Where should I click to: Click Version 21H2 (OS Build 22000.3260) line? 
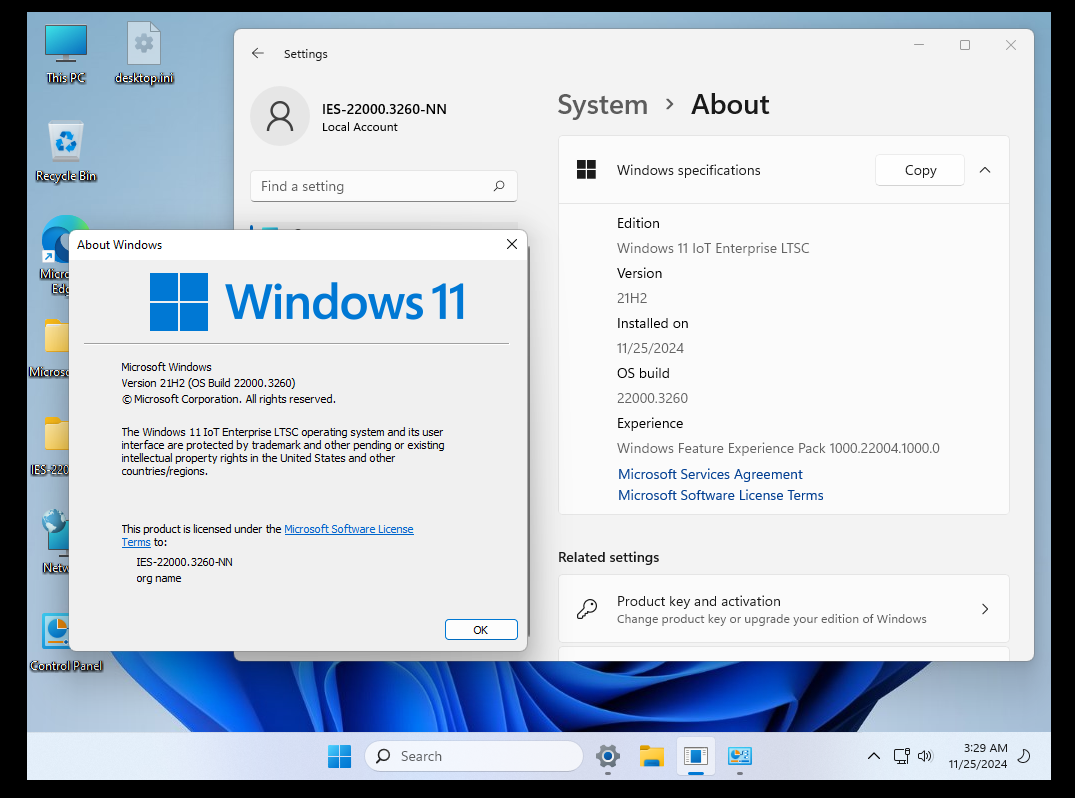tap(208, 383)
